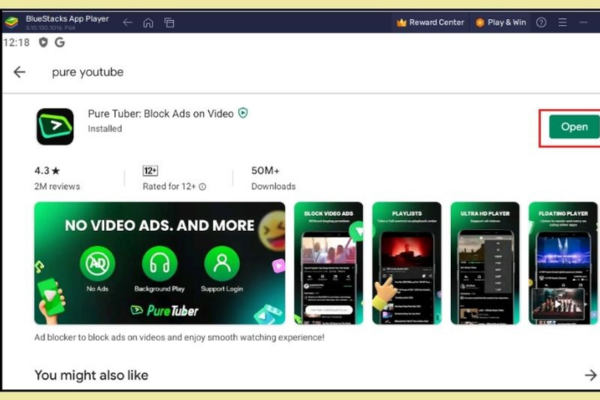
Task: Go to BlueStacks home screen icon
Action: [148, 23]
